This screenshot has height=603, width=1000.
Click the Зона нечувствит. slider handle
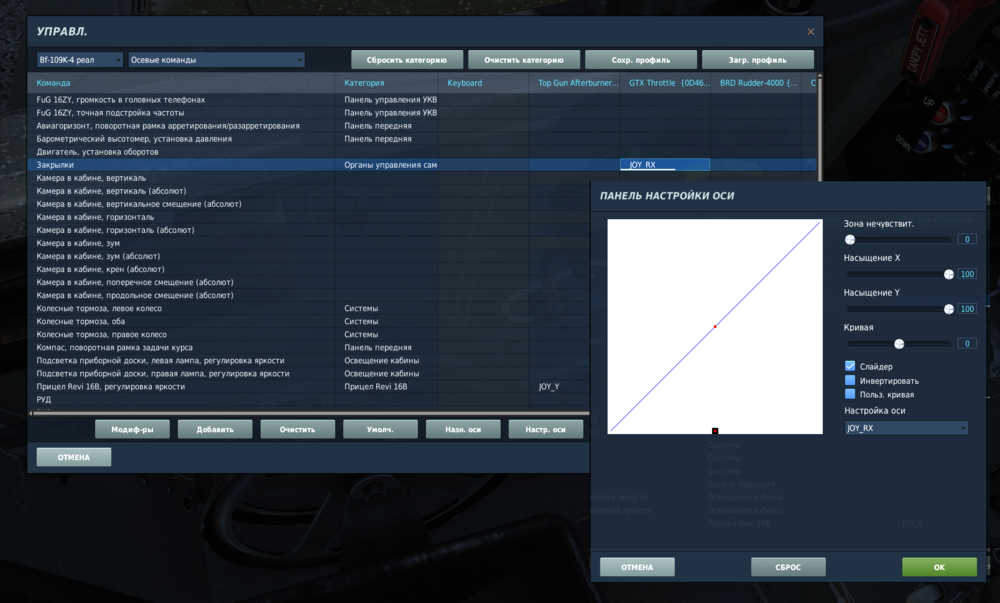coord(850,240)
